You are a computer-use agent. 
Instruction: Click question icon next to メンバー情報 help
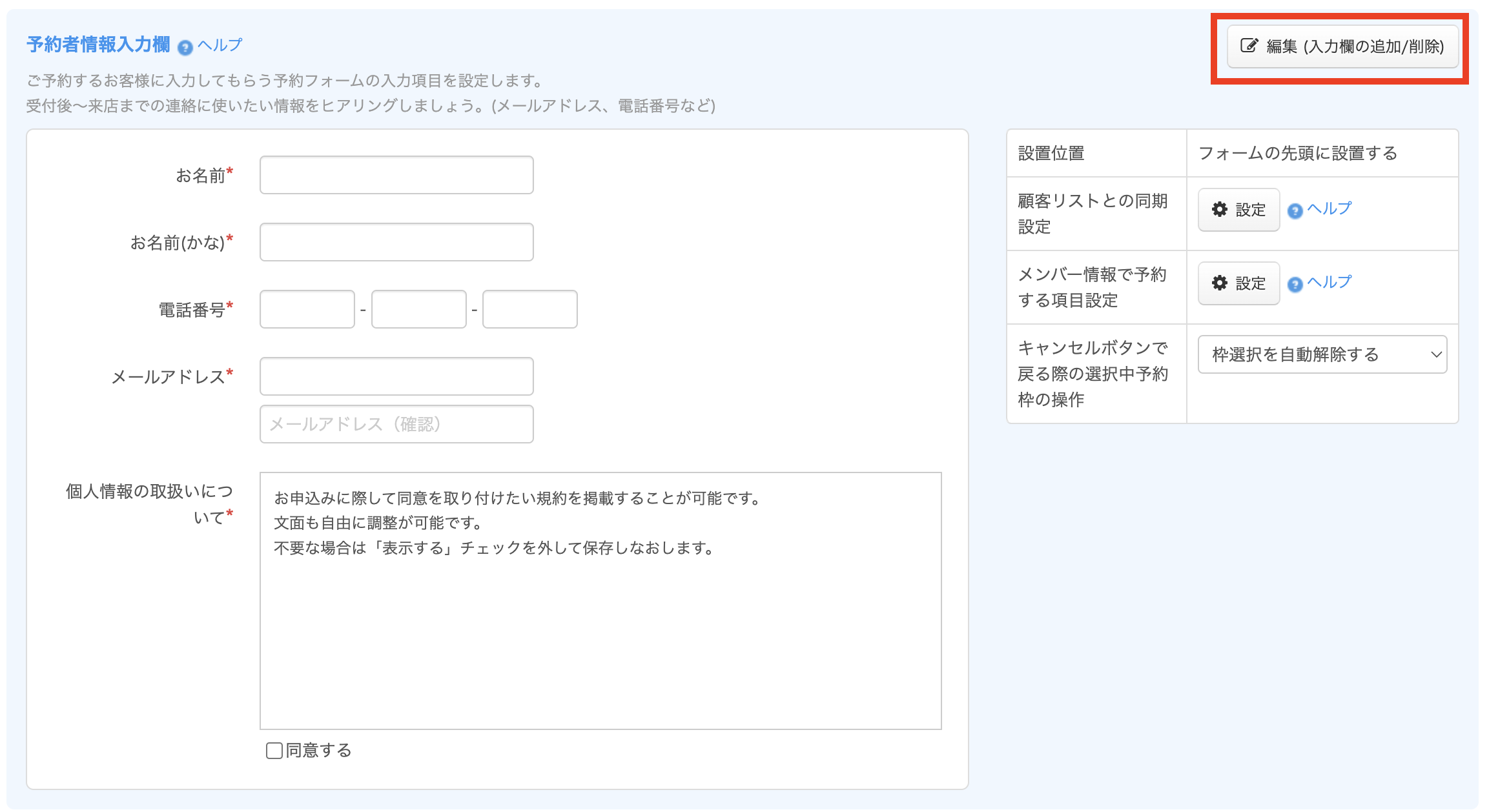[1295, 285]
